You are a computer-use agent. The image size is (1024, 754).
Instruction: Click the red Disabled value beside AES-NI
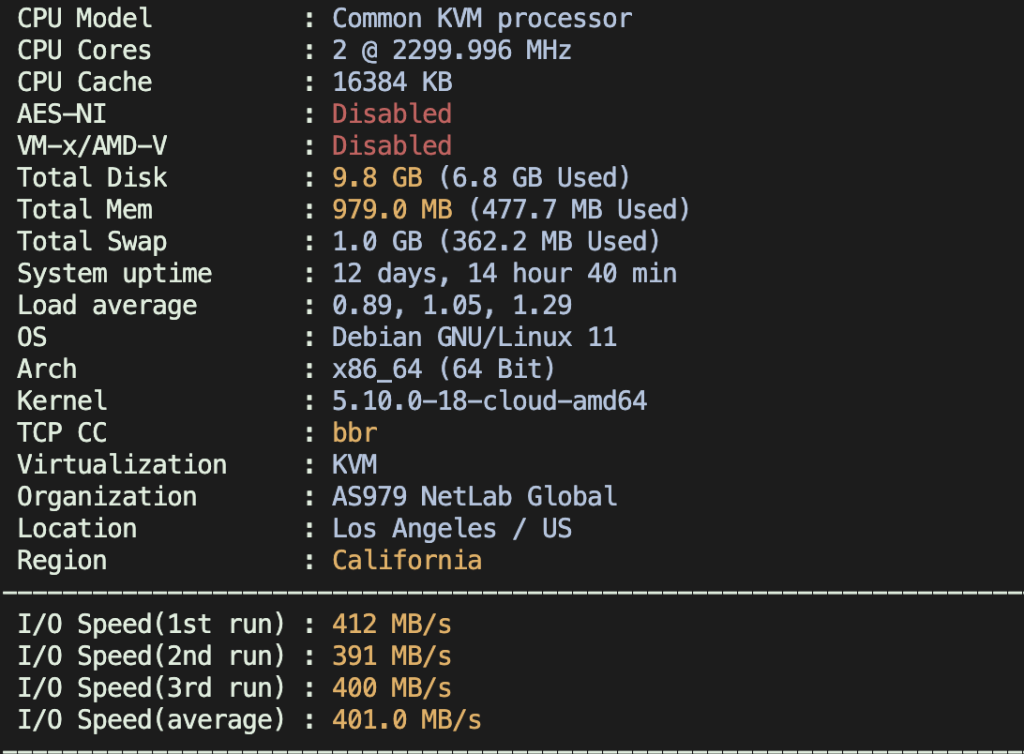pyautogui.click(x=392, y=114)
